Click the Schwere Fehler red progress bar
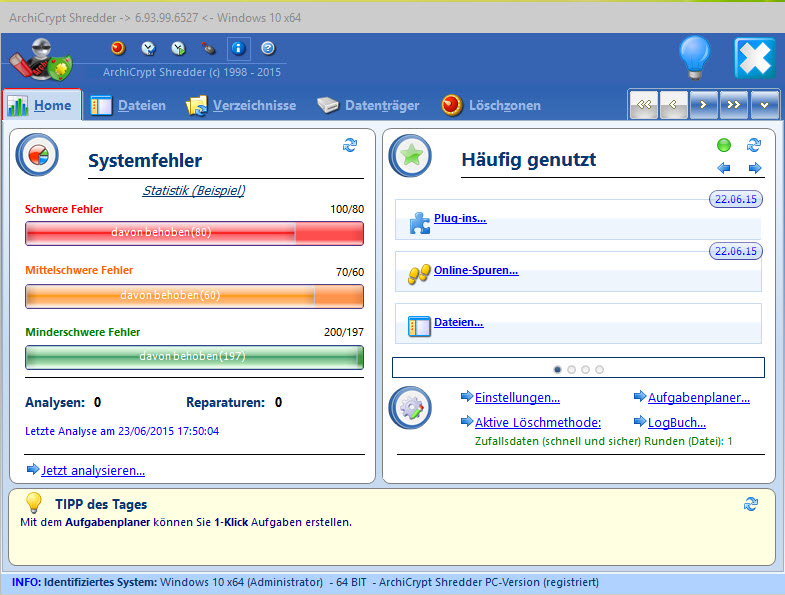This screenshot has width=785, height=595. (193, 233)
